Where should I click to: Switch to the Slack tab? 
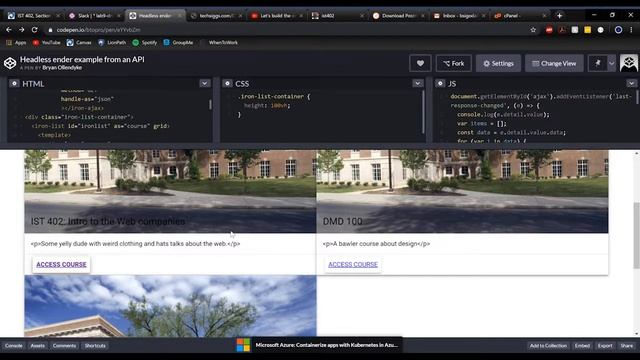click(94, 16)
